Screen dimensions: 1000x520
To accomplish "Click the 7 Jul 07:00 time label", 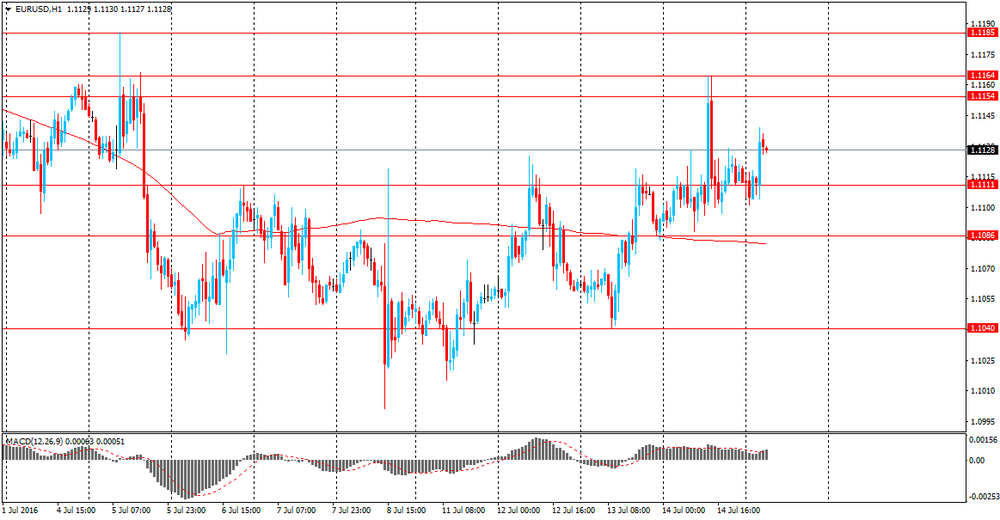I will [x=296, y=510].
